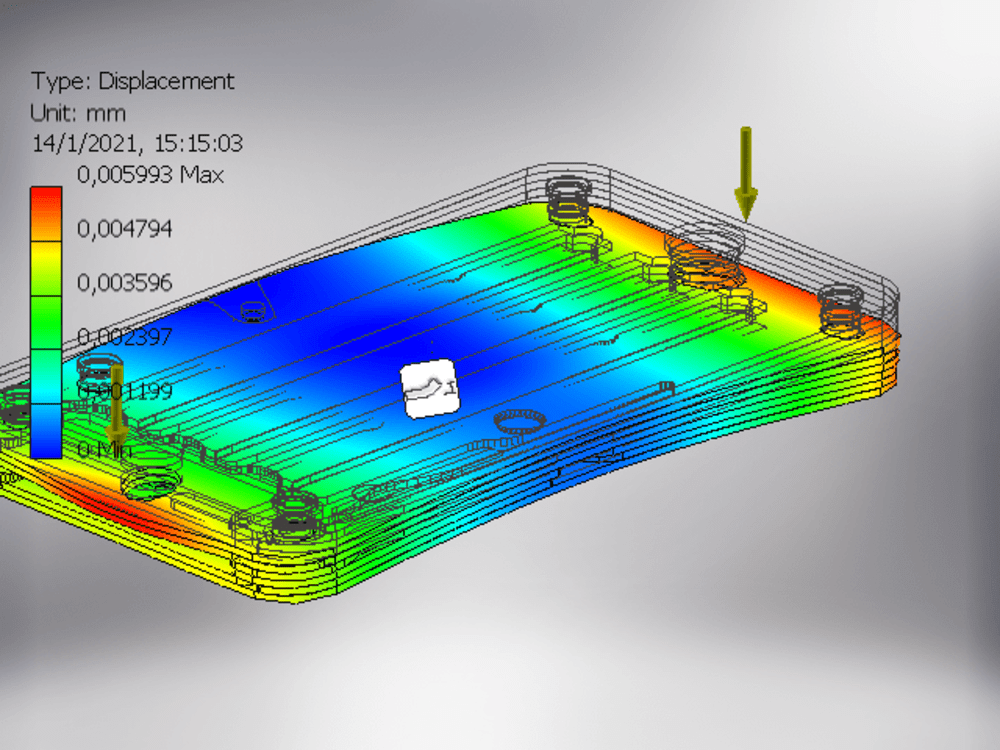
Task: Click the "Type: Displacement" legend label
Action: pyautogui.click(x=133, y=81)
